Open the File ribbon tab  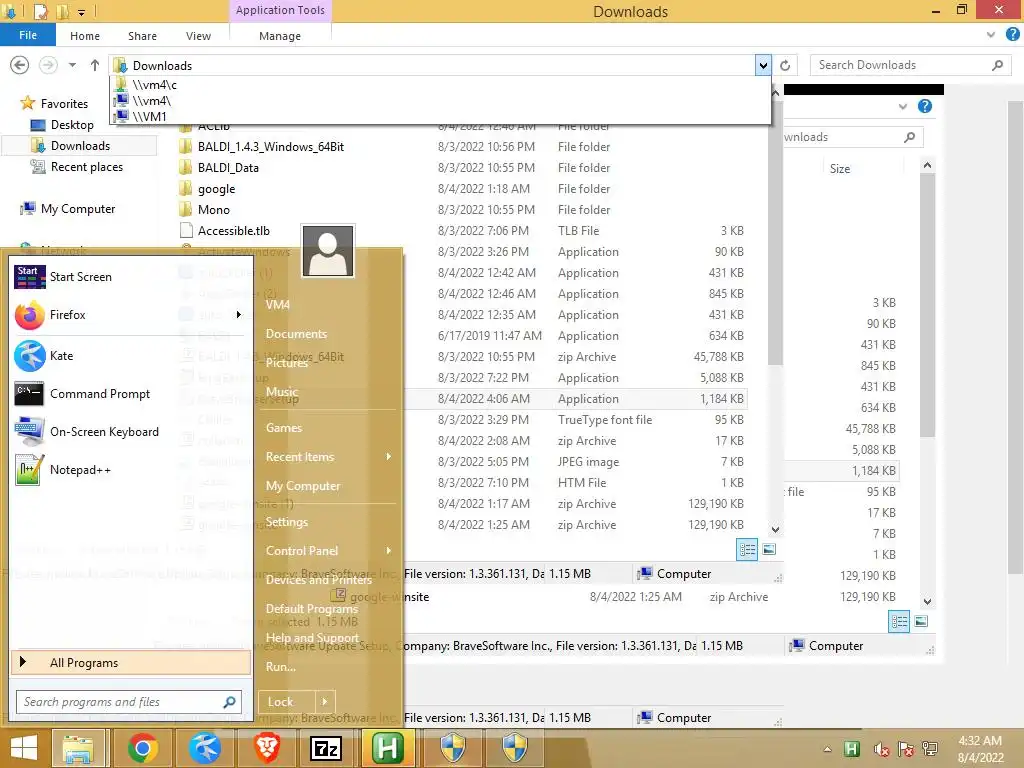[28, 35]
